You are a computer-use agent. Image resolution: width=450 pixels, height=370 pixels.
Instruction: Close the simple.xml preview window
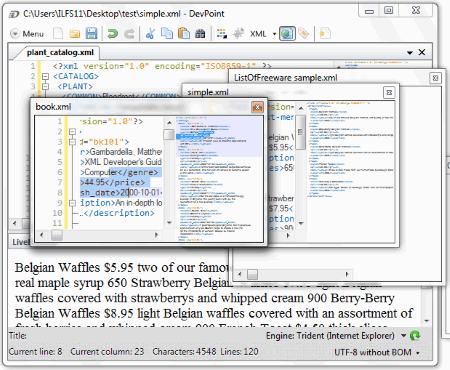(389, 92)
